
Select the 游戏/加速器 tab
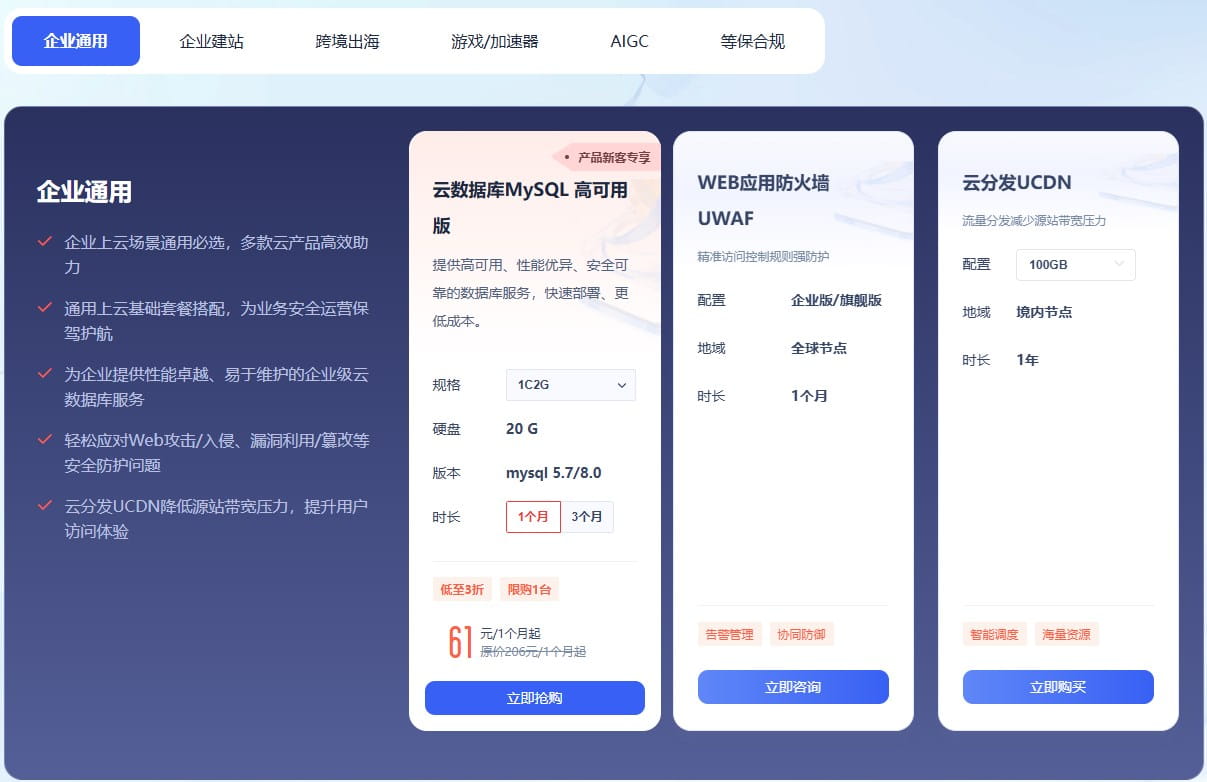pyautogui.click(x=496, y=40)
